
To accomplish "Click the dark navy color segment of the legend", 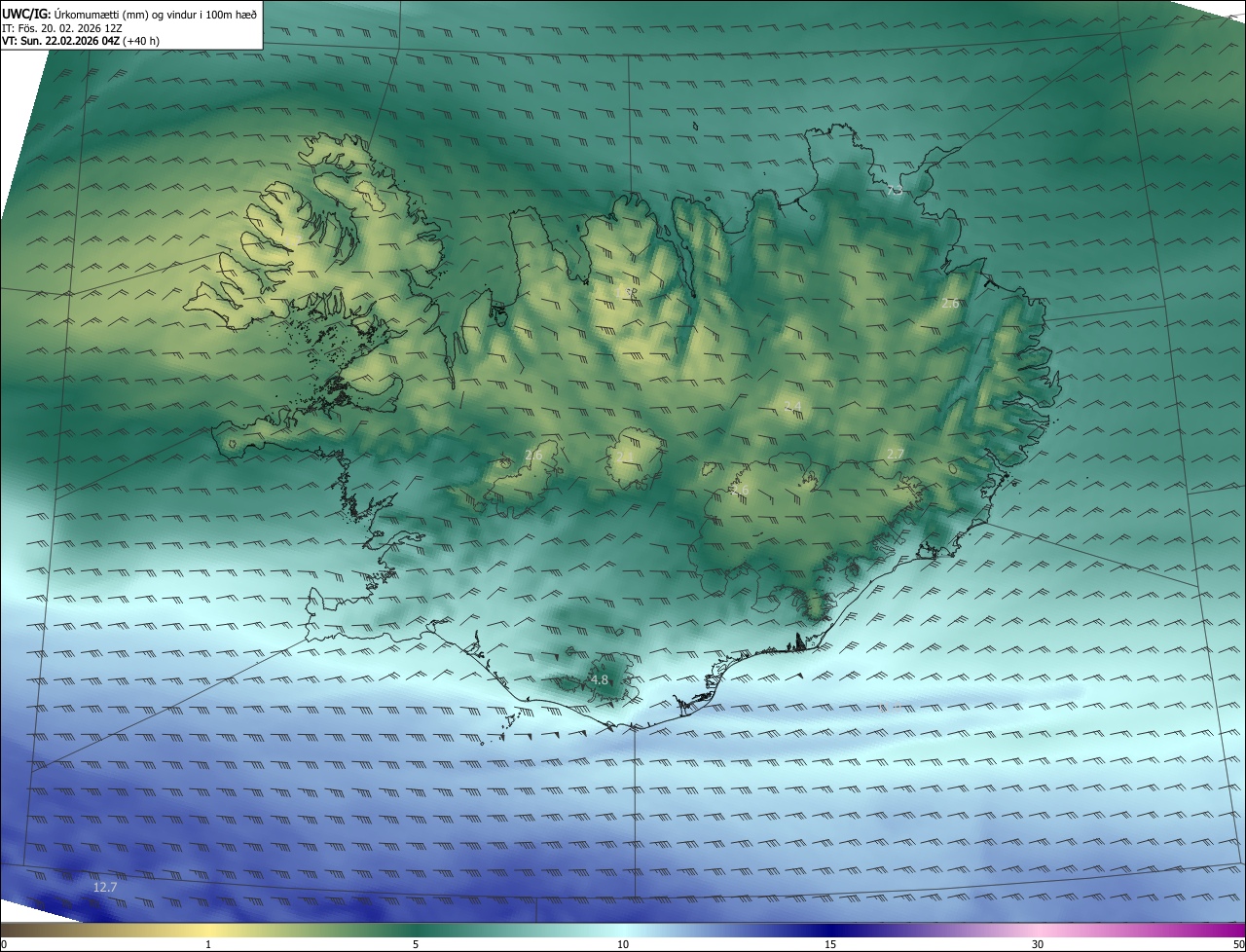I will pos(830,930).
